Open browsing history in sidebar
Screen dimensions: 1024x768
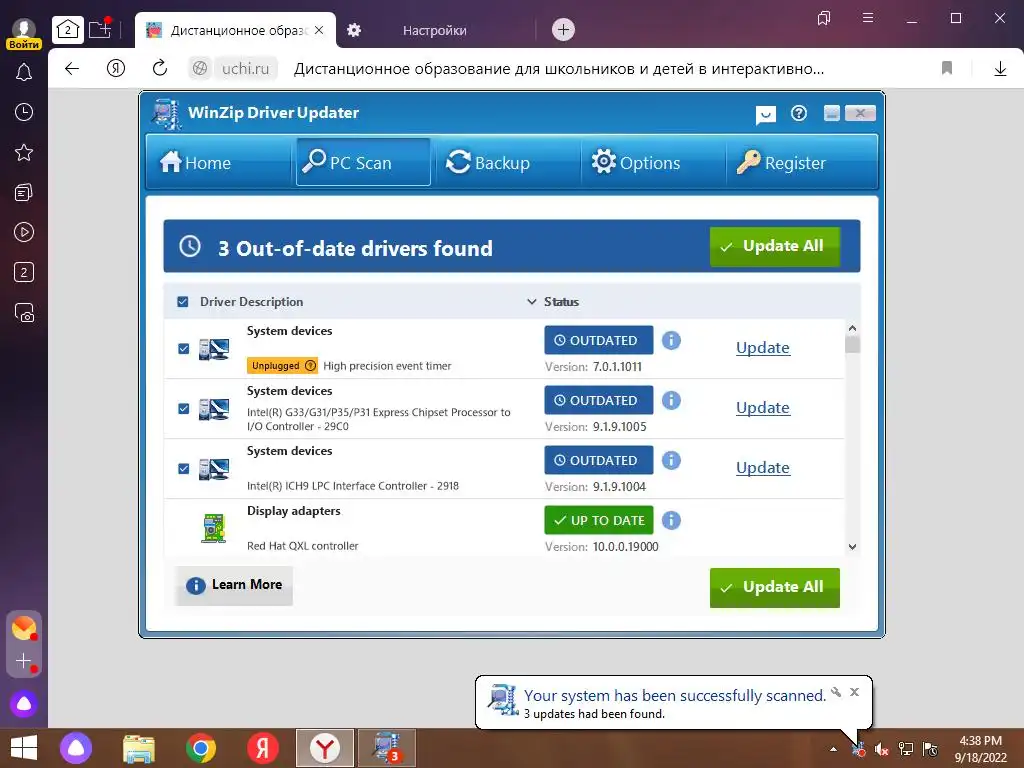(x=24, y=112)
